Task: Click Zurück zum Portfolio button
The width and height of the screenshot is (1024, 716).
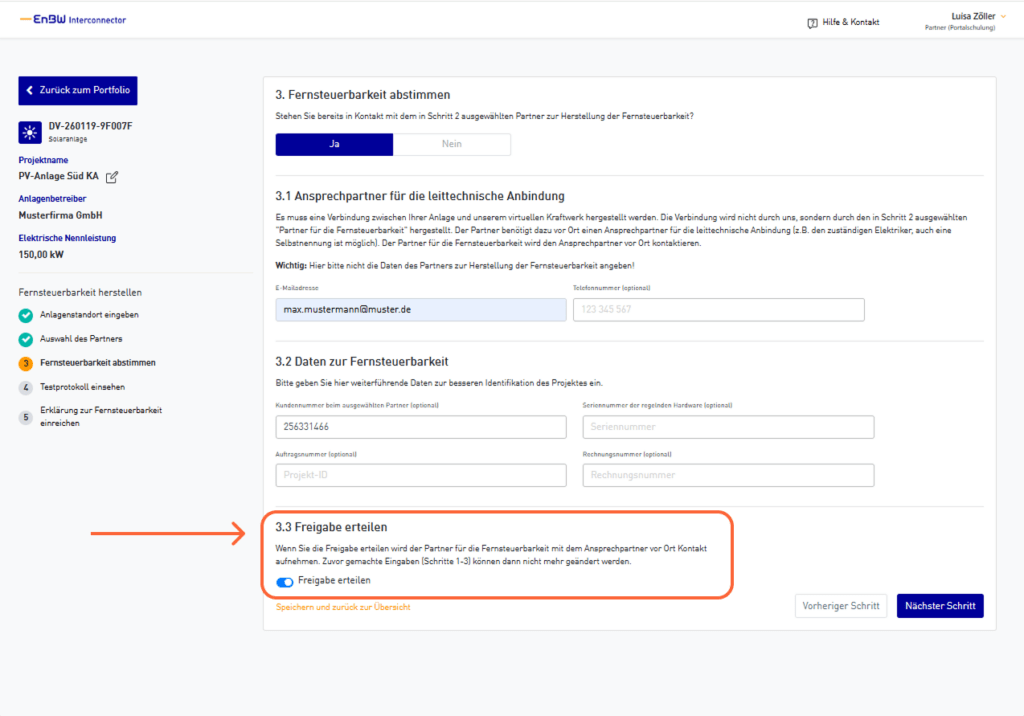Action: tap(78, 90)
